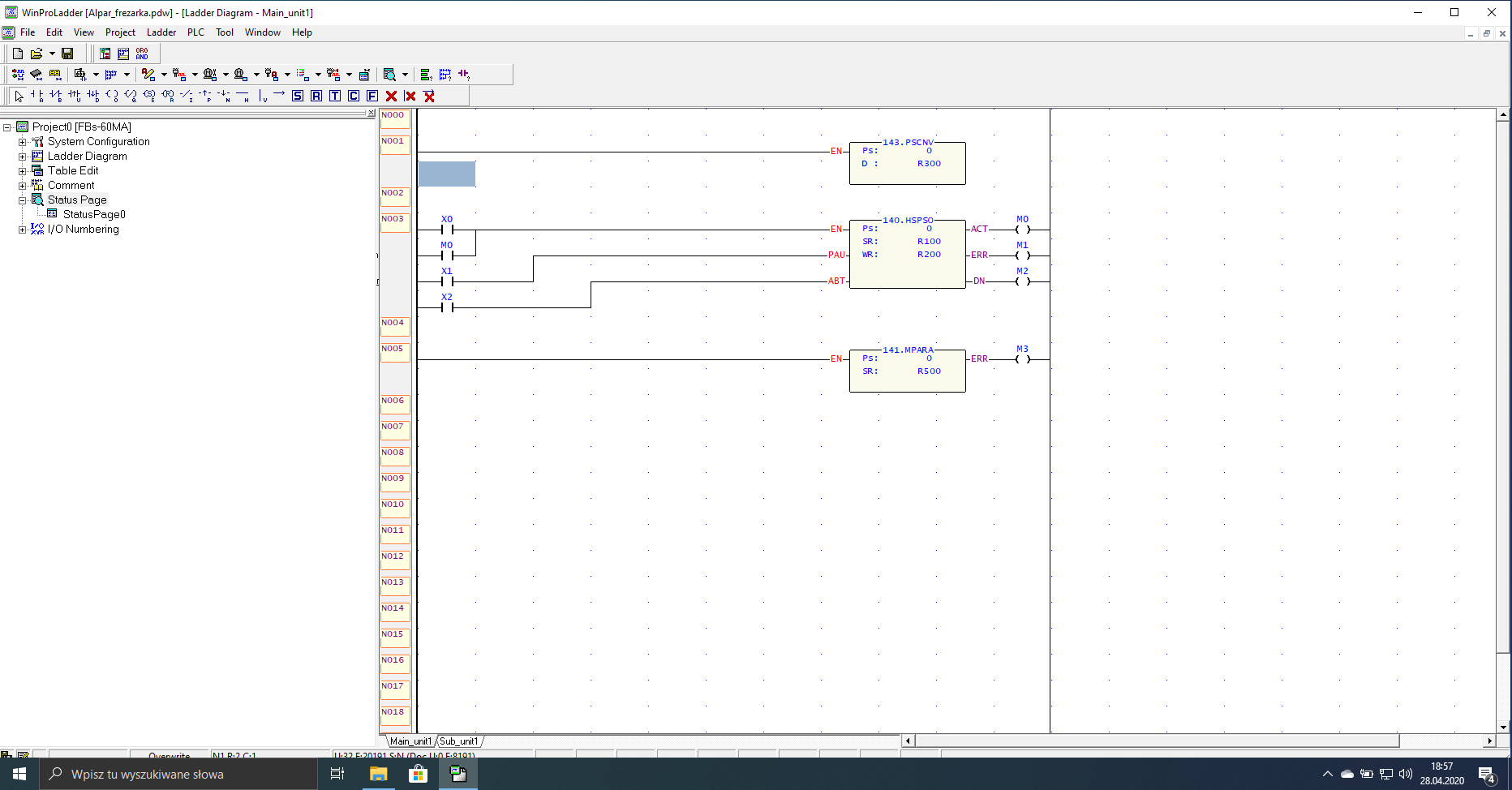
Task: Expand Table Edit tree node
Action: pos(23,171)
